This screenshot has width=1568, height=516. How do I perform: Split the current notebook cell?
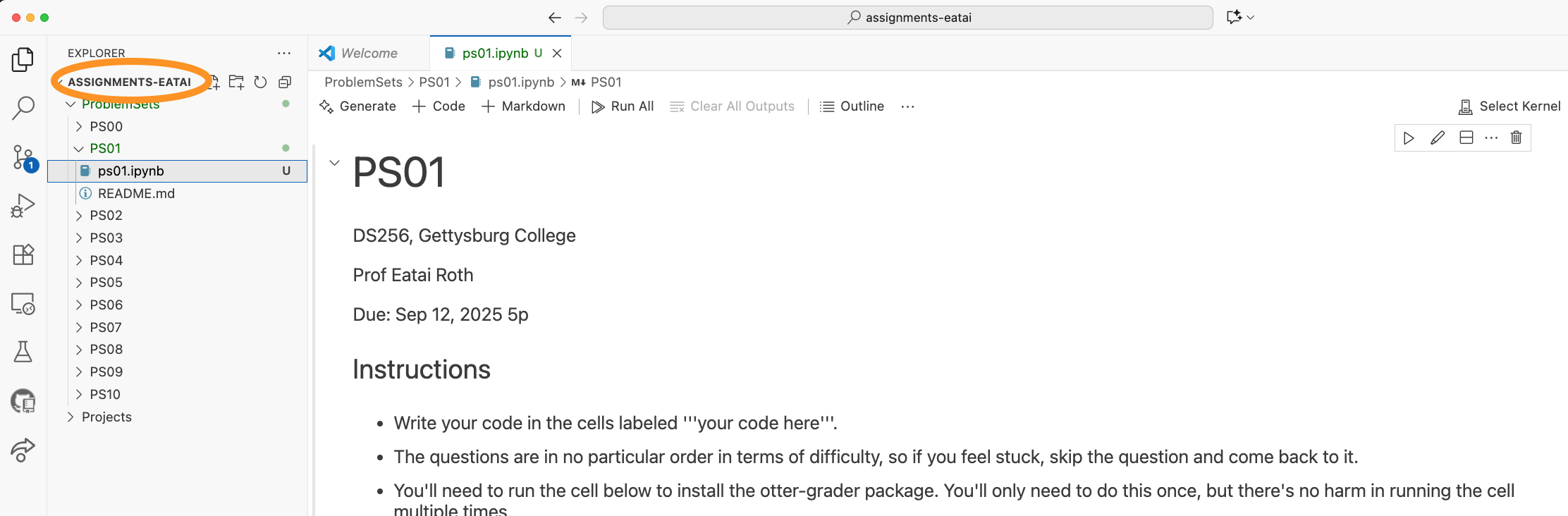[1464, 137]
